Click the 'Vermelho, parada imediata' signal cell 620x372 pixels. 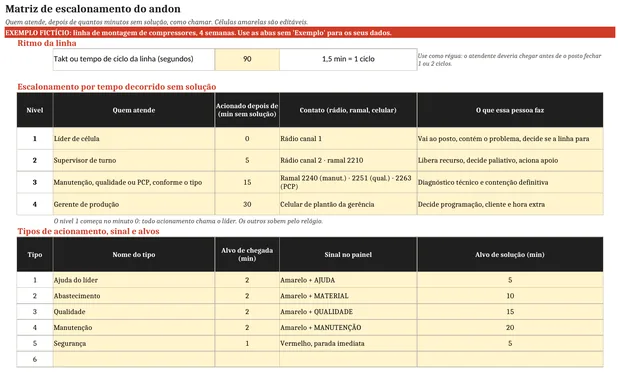coord(348,343)
